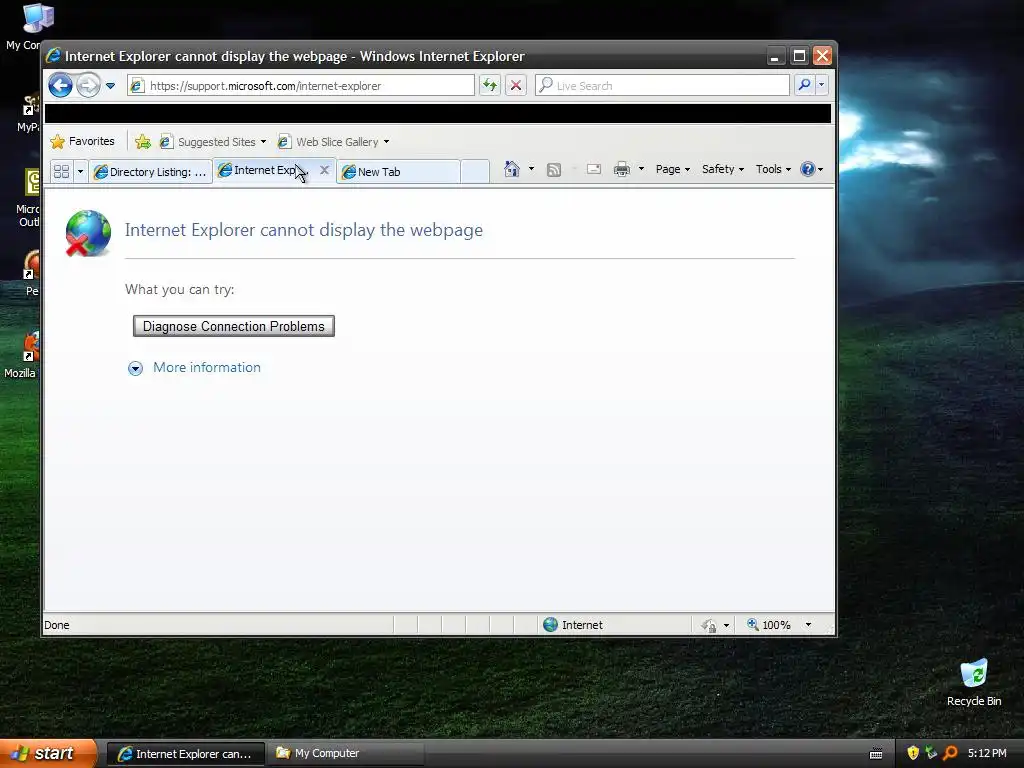Click Diagnose Connection Problems button
This screenshot has height=768, width=1024.
point(234,327)
